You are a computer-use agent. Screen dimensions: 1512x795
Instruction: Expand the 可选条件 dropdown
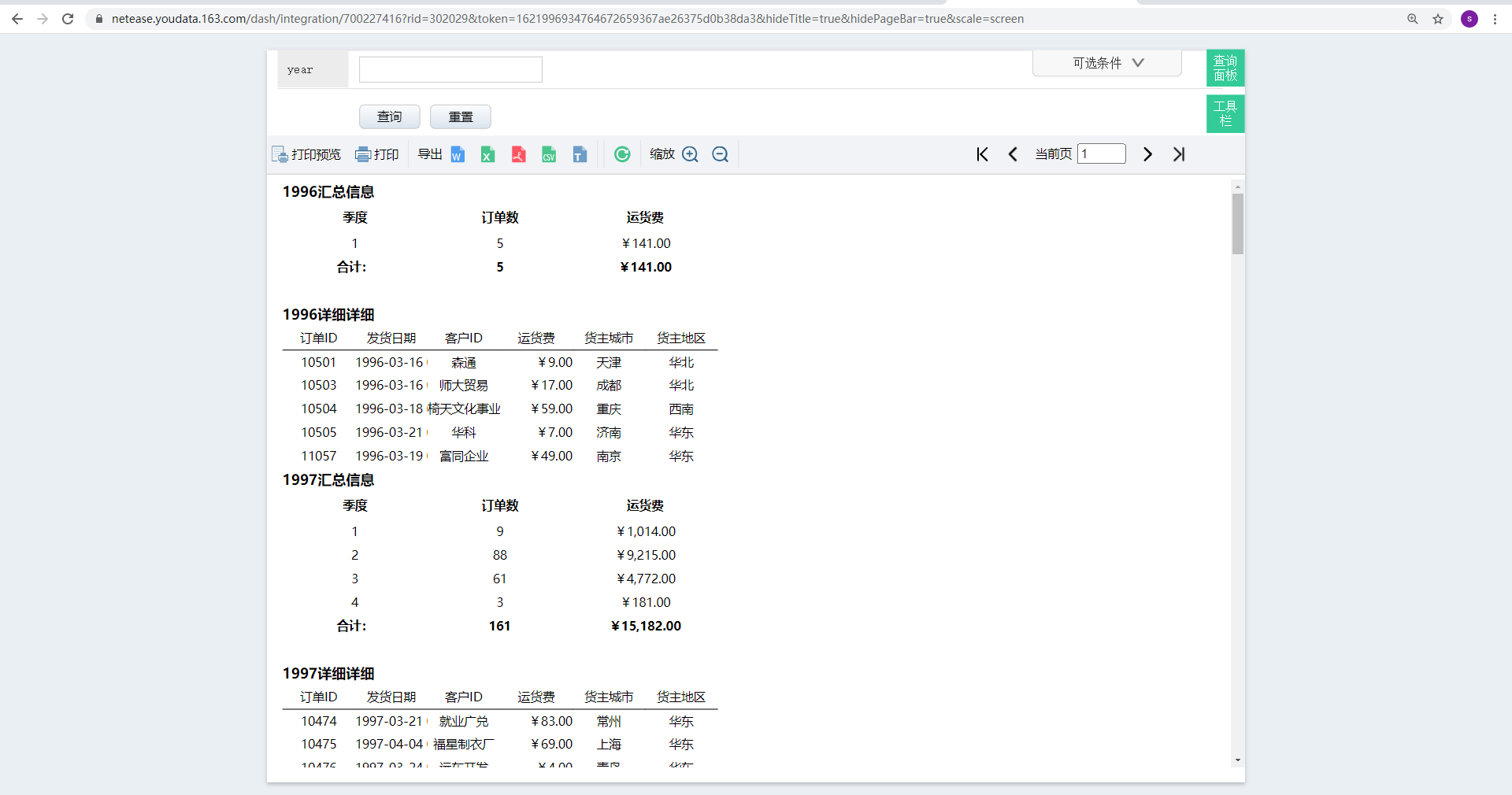(x=1106, y=63)
